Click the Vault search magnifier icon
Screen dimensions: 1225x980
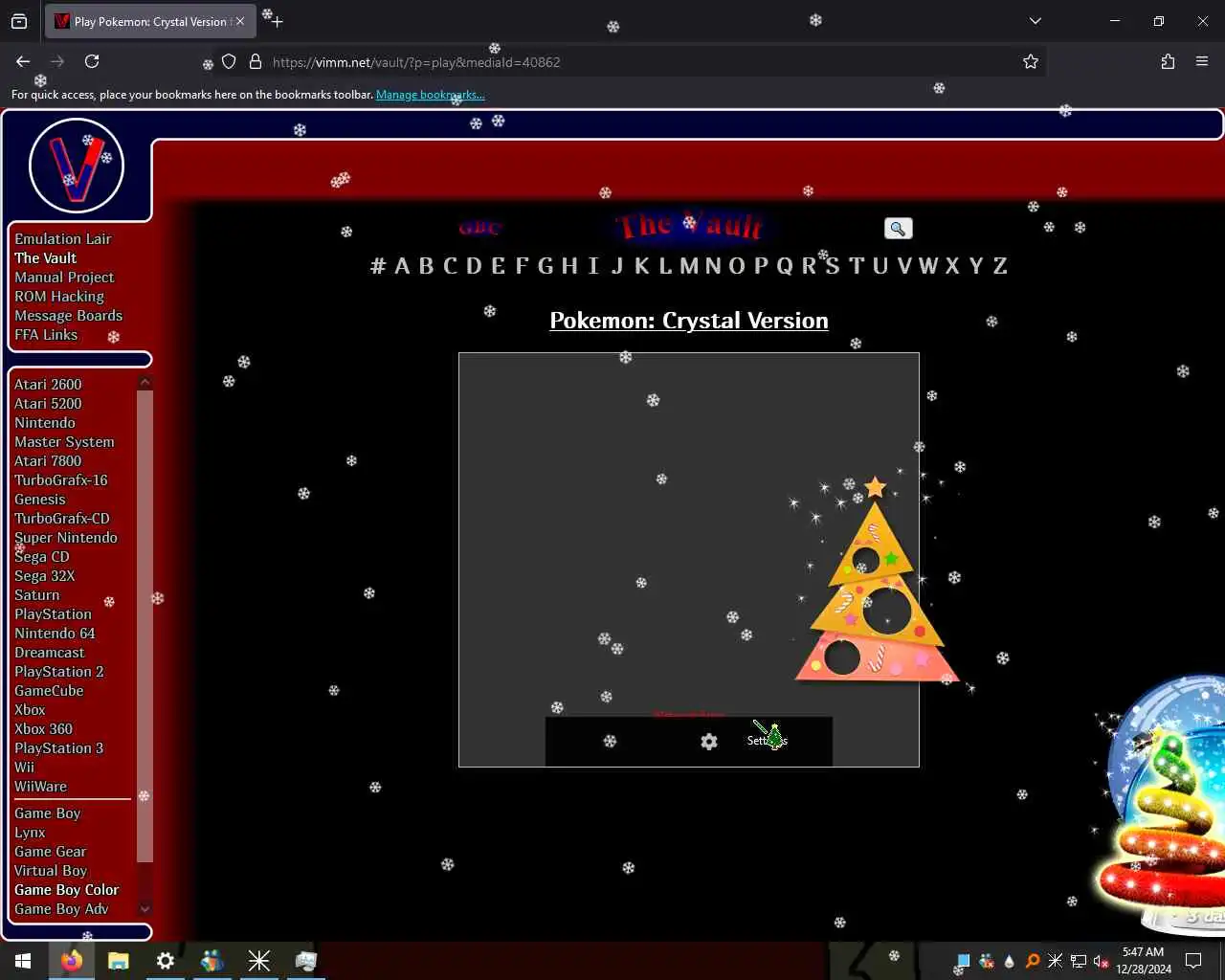coord(898,228)
